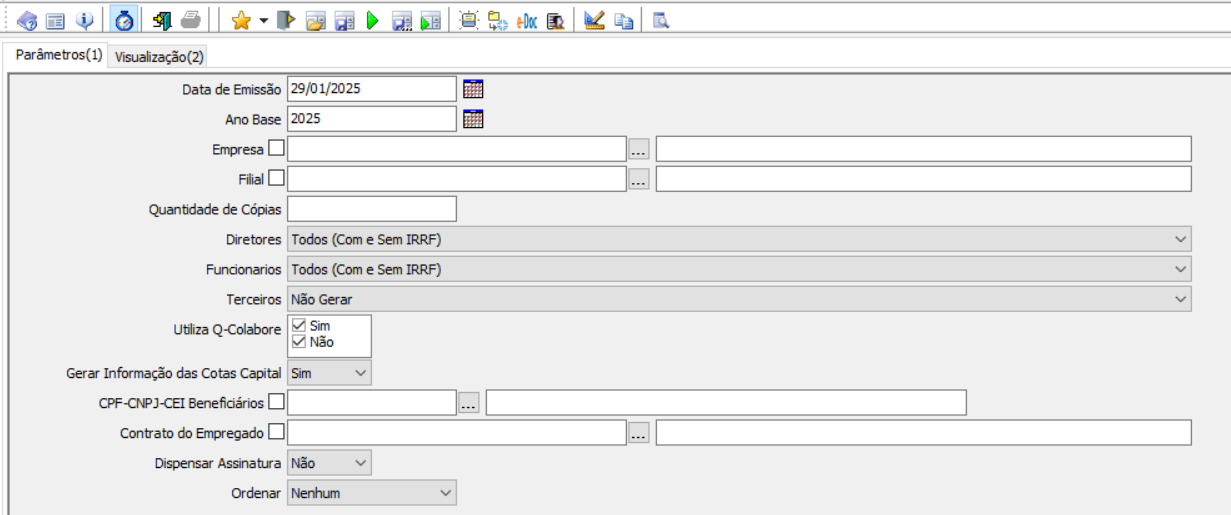Click the printer icon in toolbar
Viewport: 1231px width, 515px height.
coord(191,20)
